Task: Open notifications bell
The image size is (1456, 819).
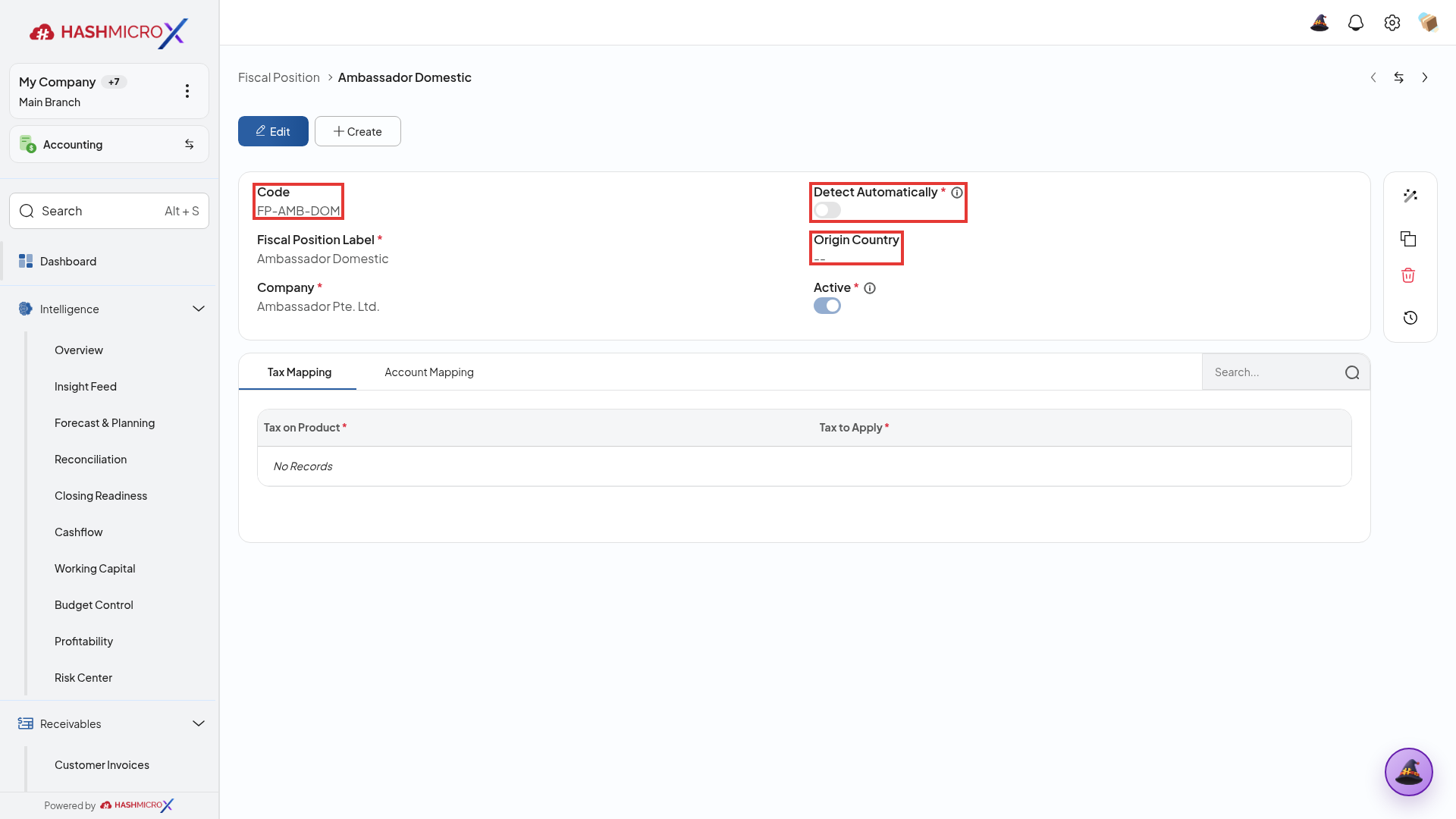Action: [x=1356, y=23]
